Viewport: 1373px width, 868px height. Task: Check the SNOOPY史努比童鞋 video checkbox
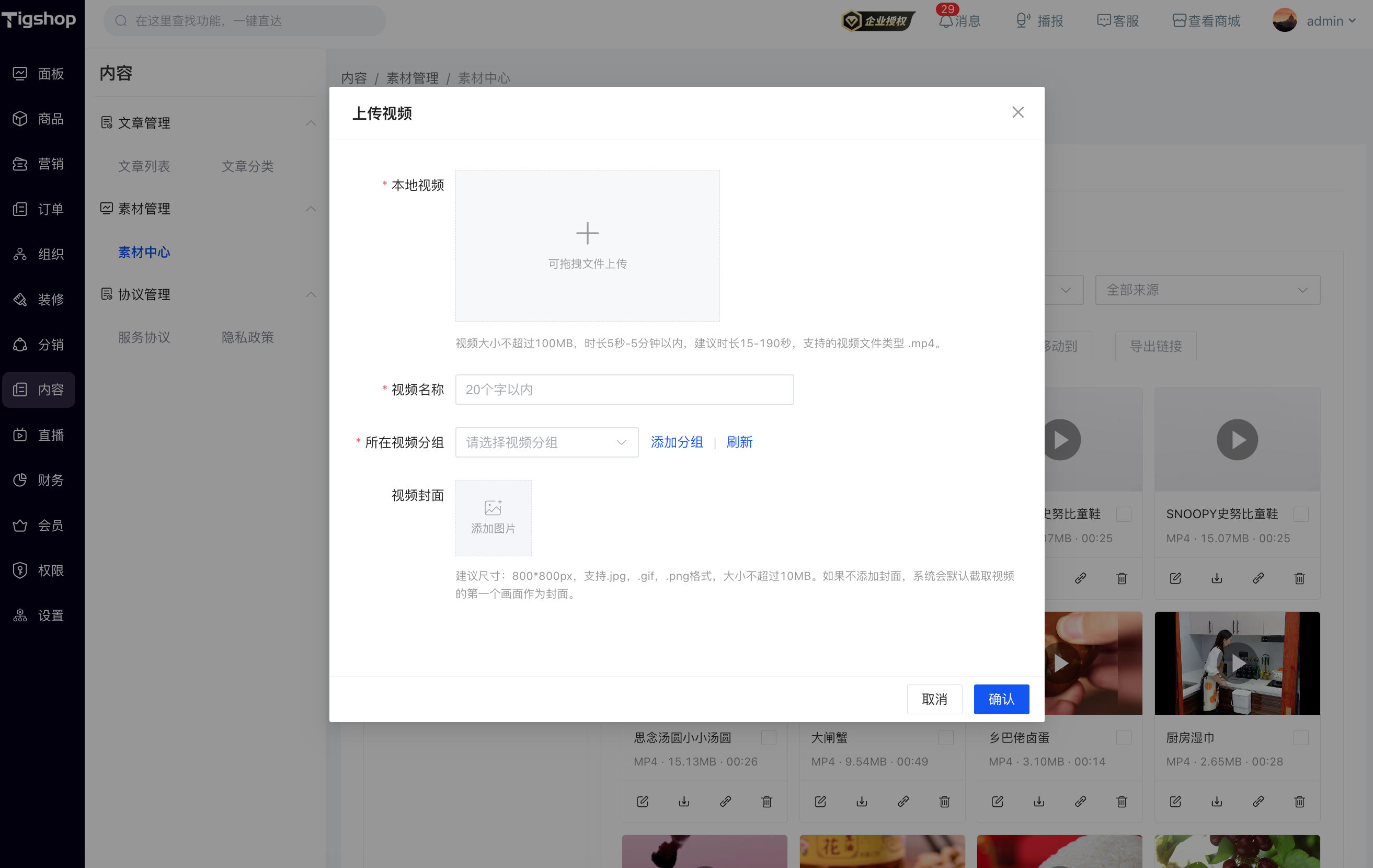pos(1301,514)
